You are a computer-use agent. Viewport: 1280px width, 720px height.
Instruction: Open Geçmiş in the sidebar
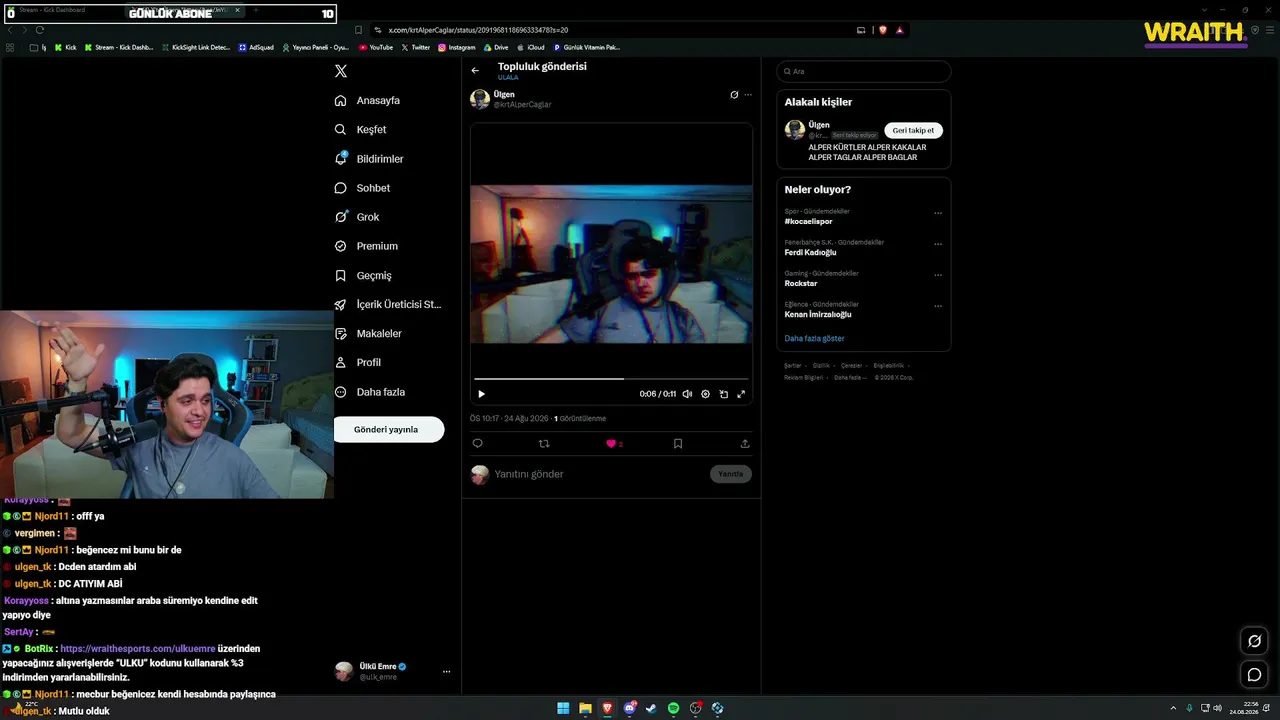click(x=363, y=275)
